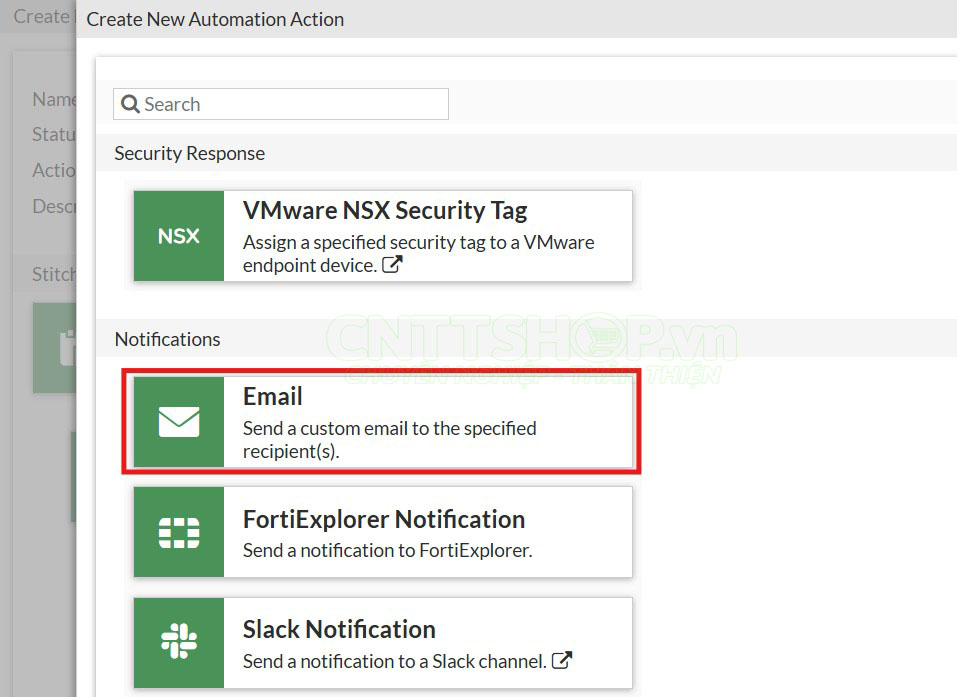Pick the Slack Notification title

point(339,629)
